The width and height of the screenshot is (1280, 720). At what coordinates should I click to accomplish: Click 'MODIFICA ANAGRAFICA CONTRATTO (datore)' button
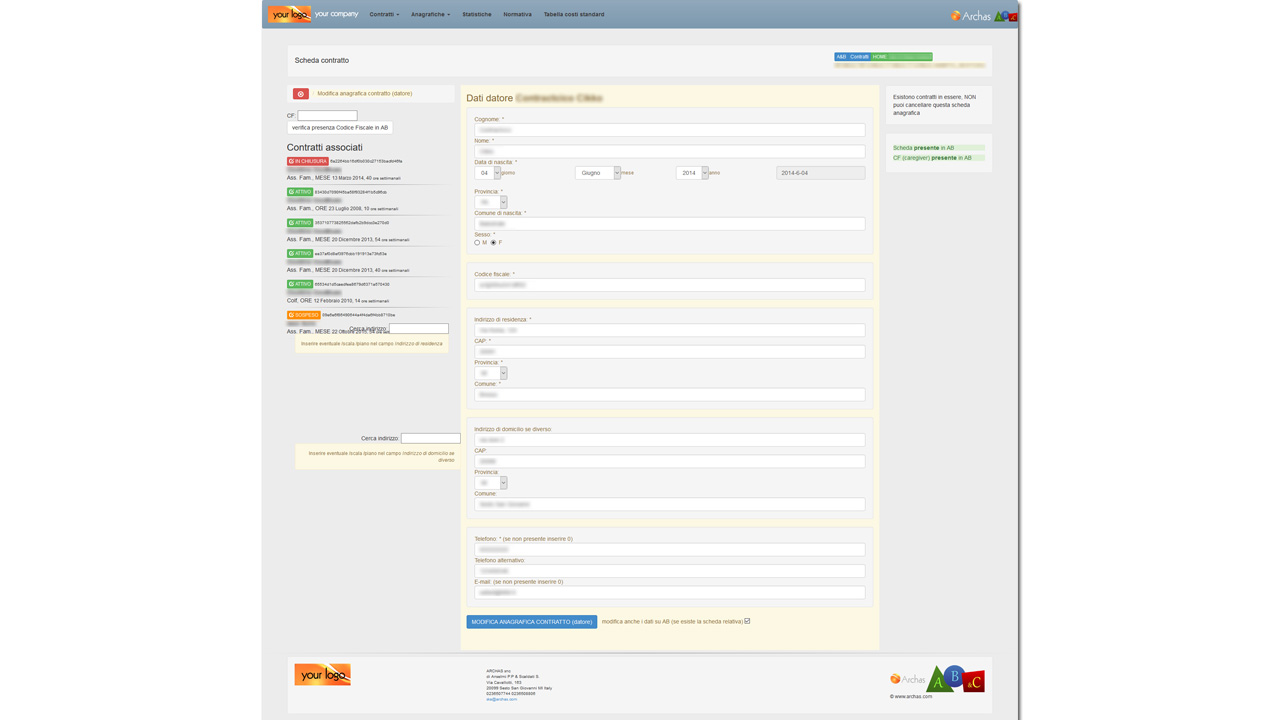[x=531, y=622]
